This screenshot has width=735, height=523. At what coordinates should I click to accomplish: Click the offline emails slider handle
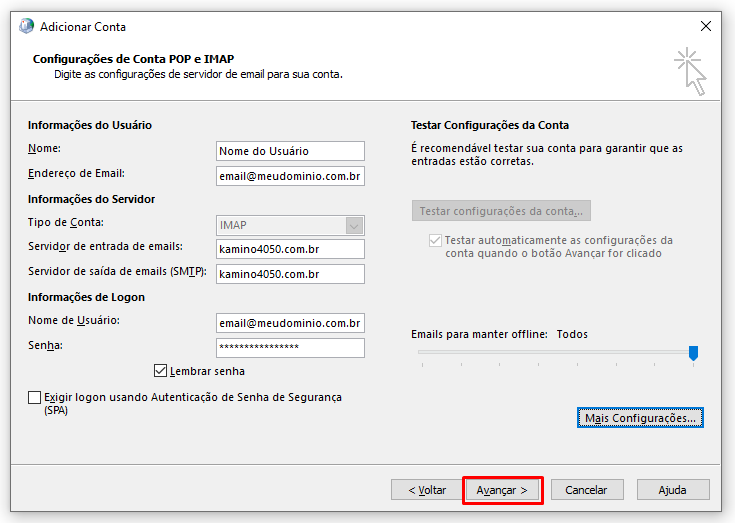click(x=693, y=352)
